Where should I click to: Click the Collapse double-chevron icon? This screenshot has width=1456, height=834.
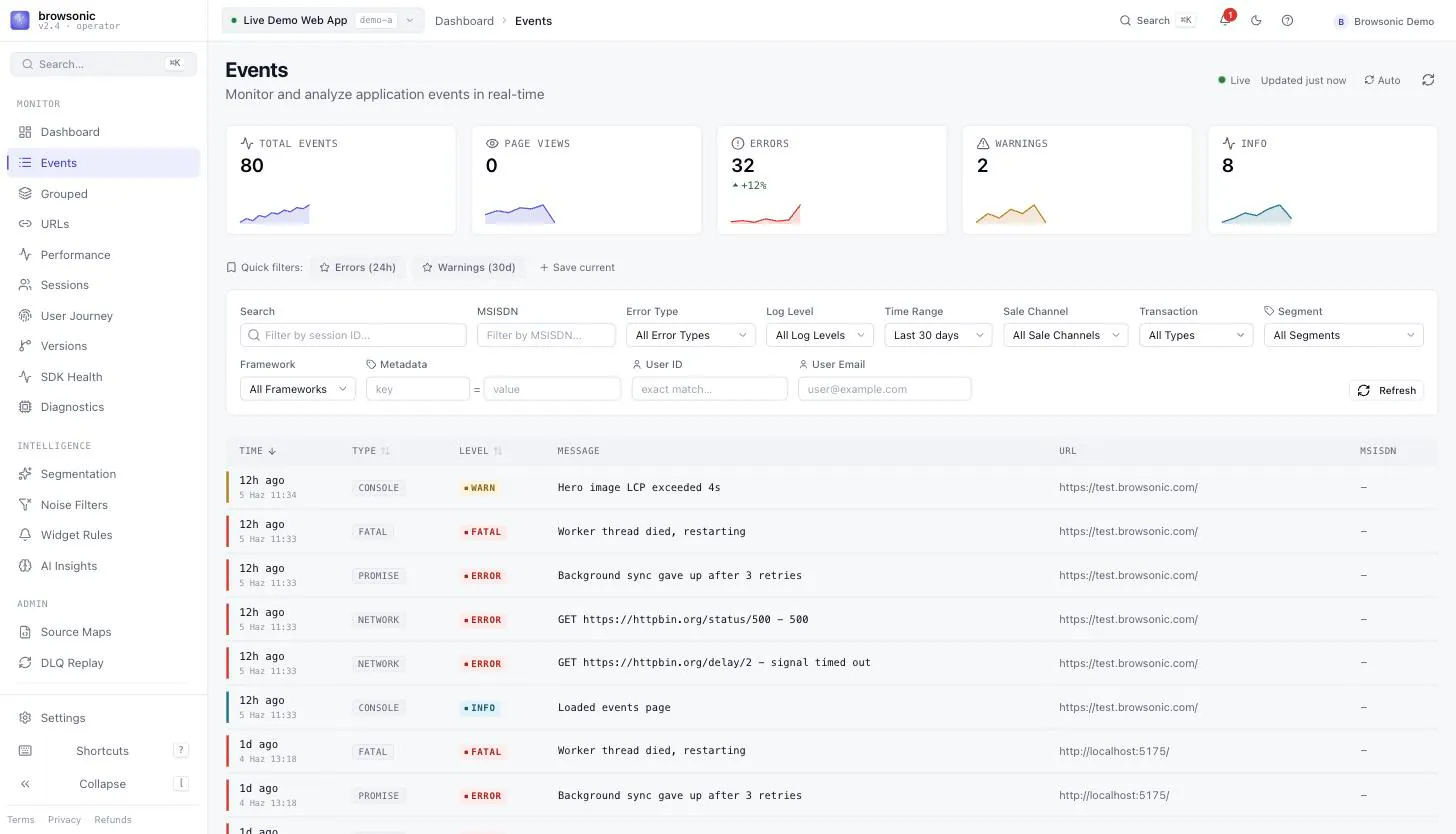[25, 784]
